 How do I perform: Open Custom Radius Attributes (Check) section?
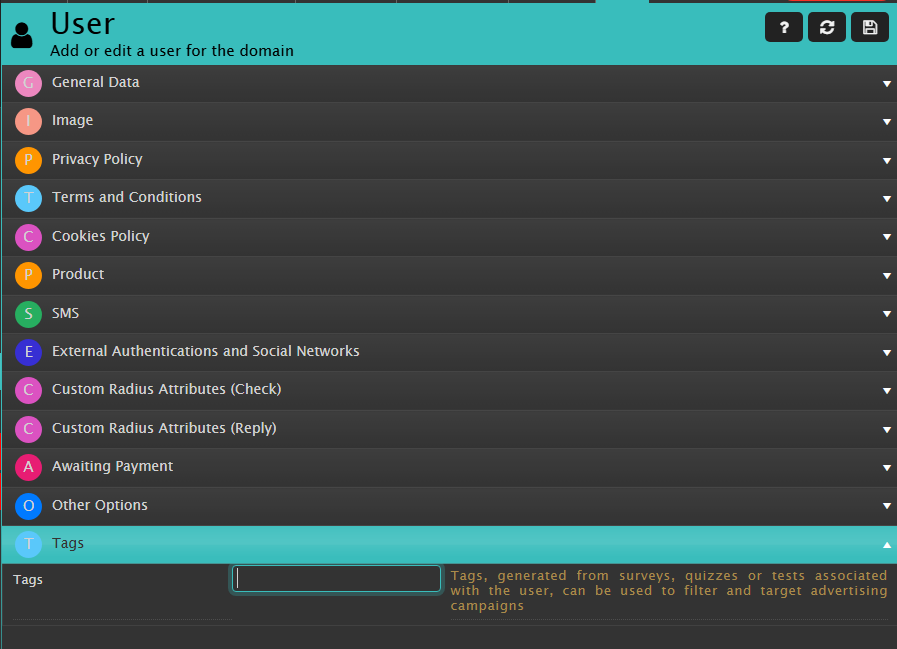tap(166, 390)
